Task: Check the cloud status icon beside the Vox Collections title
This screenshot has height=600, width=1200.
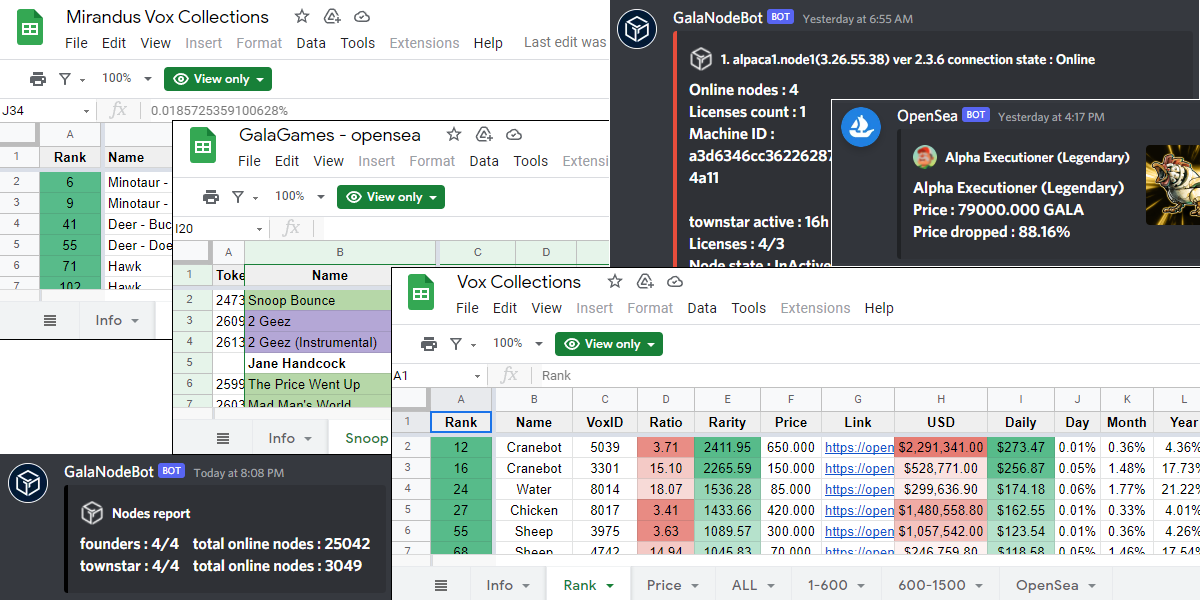Action: point(674,282)
